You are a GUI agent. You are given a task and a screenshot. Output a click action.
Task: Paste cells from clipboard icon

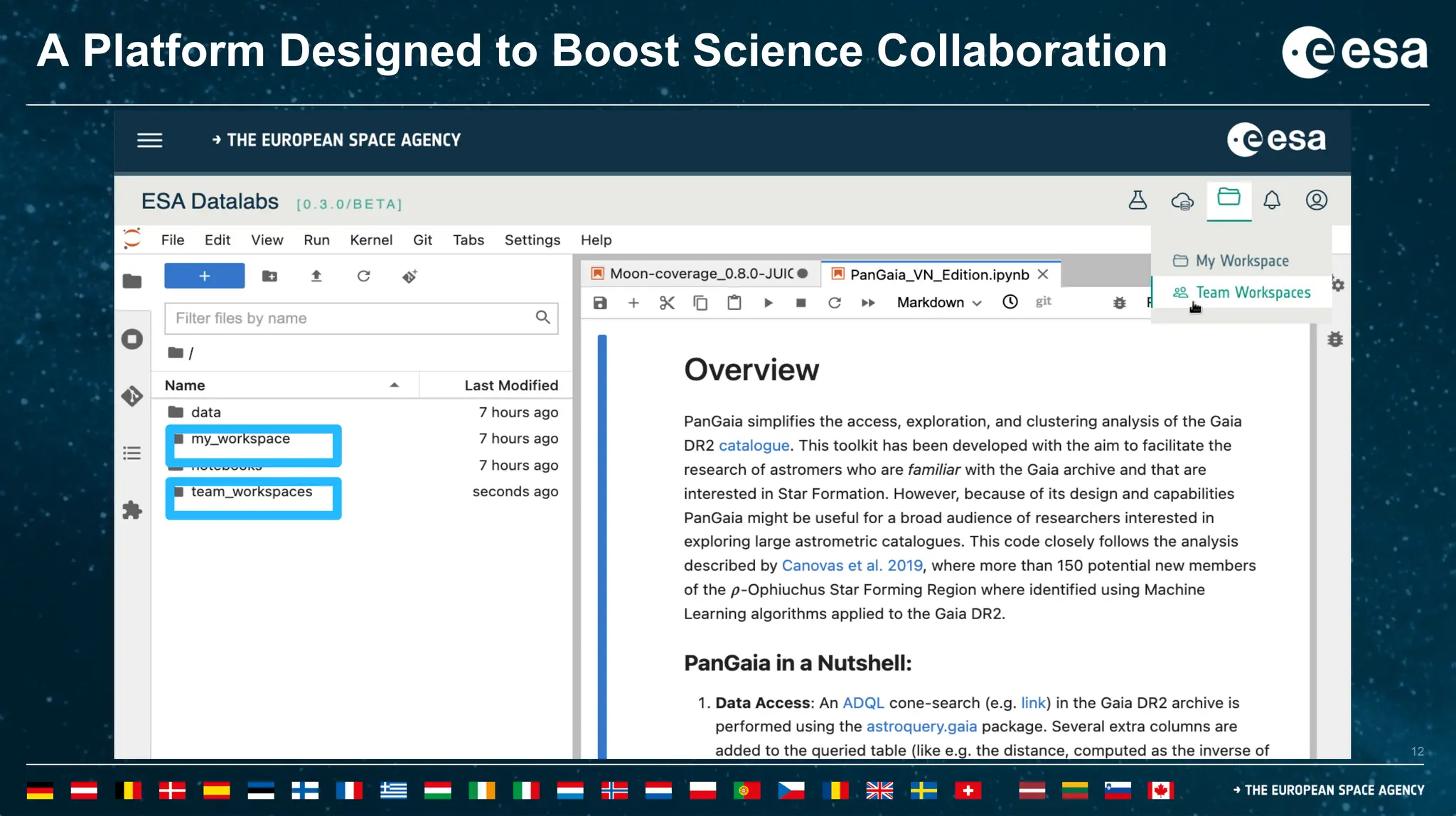point(734,303)
